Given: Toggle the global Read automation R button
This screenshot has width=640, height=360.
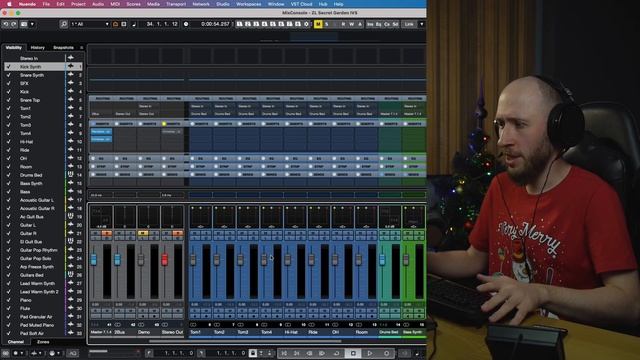Looking at the screenshot, I should [343, 24].
